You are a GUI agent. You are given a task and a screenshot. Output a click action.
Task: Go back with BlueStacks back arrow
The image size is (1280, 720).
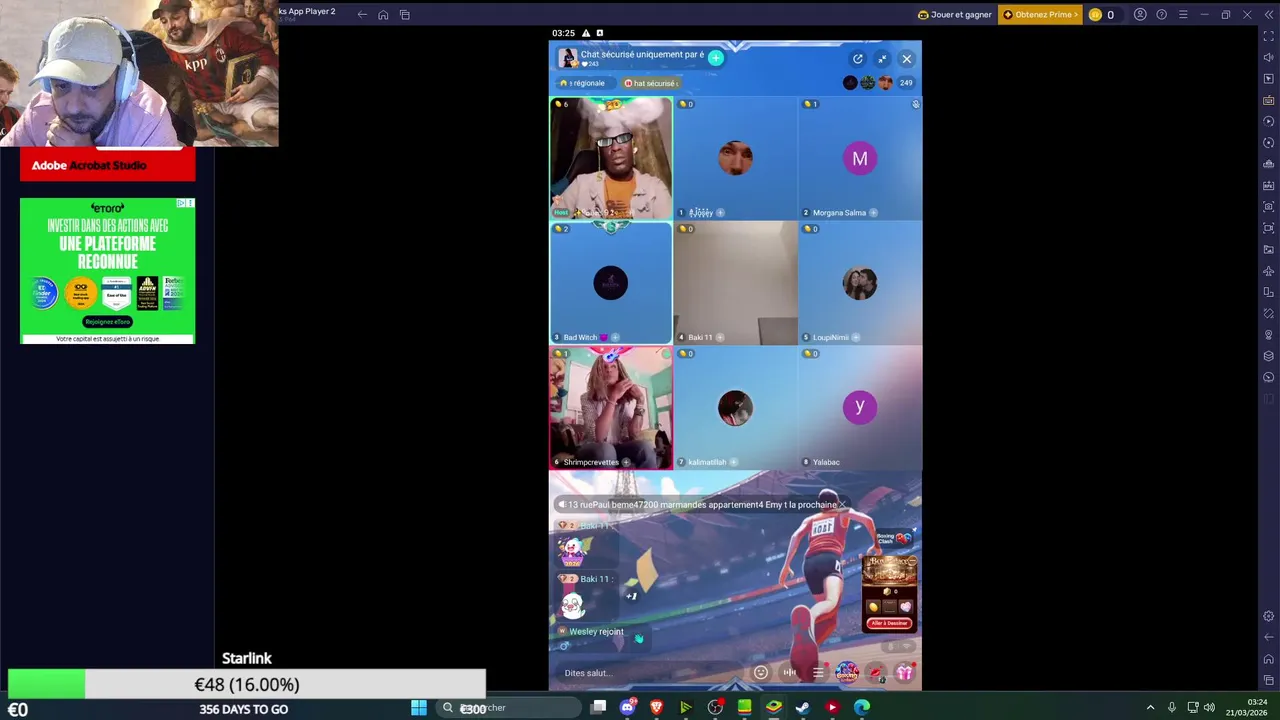[x=362, y=14]
